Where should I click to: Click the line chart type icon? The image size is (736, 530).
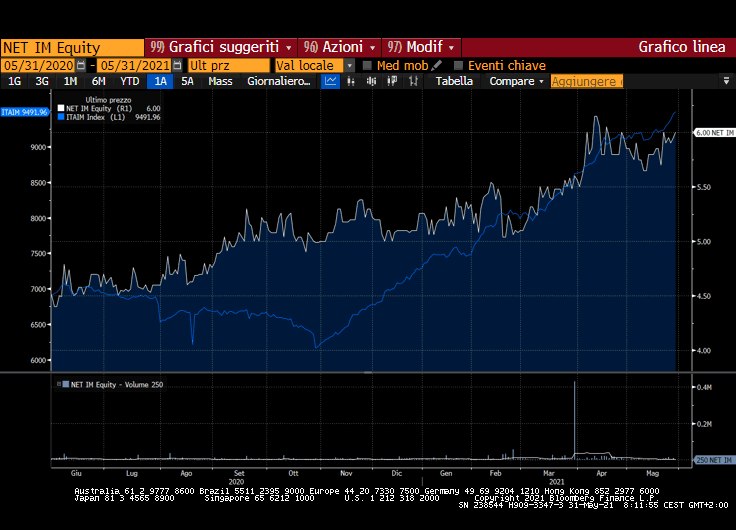(x=331, y=81)
